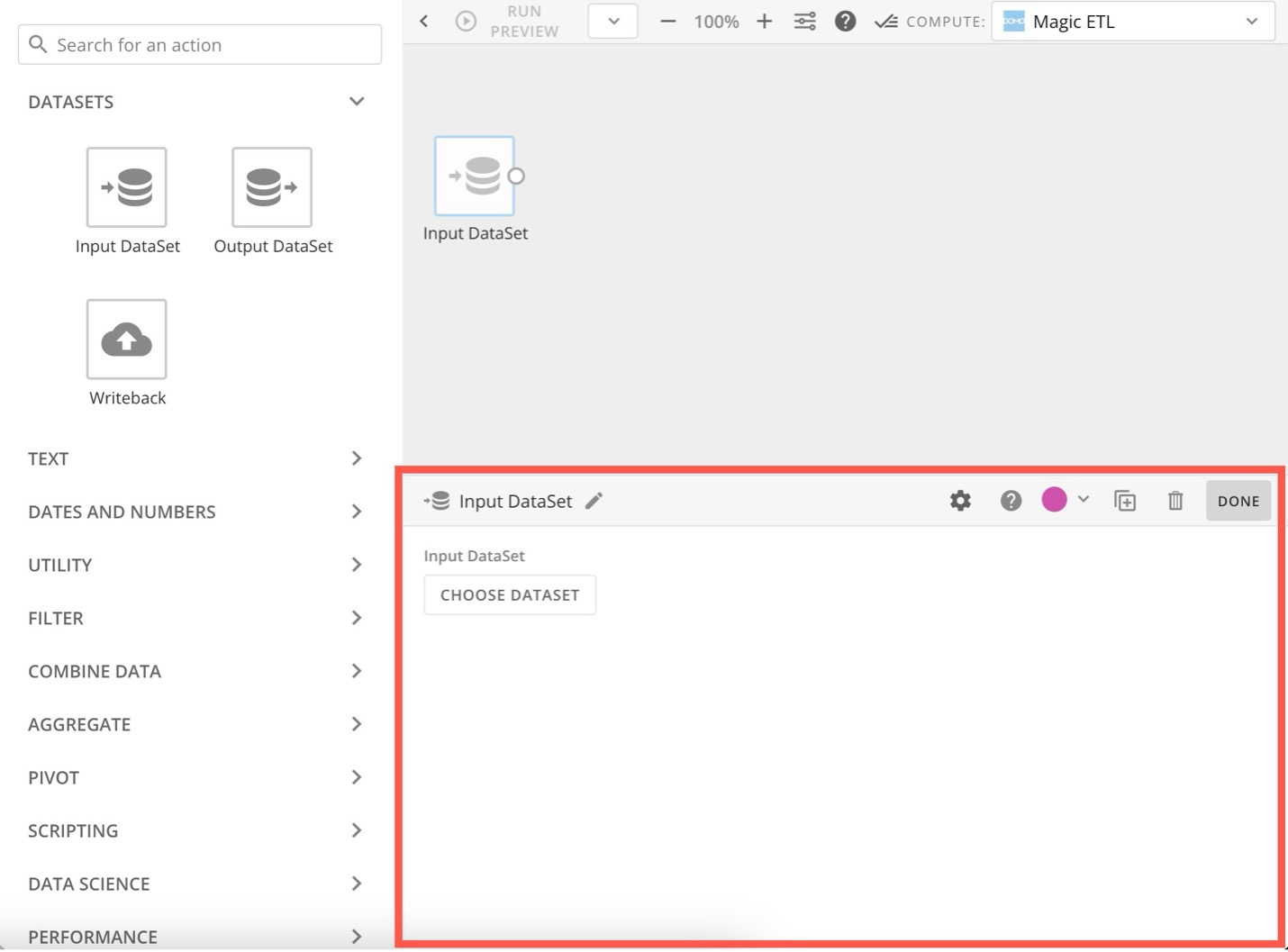
Task: Click the Search for an action field
Action: [200, 45]
